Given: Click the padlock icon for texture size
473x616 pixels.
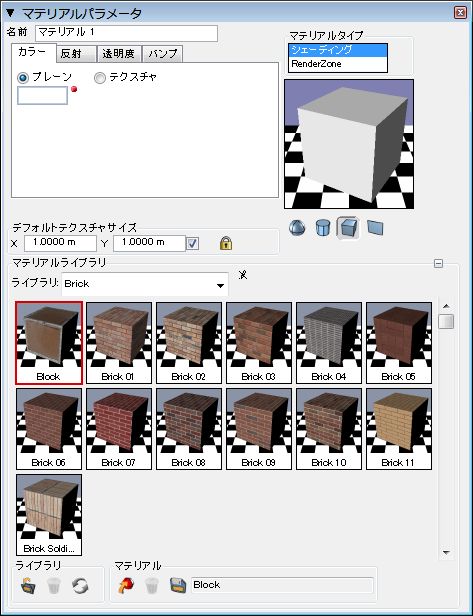Looking at the screenshot, I should point(226,243).
